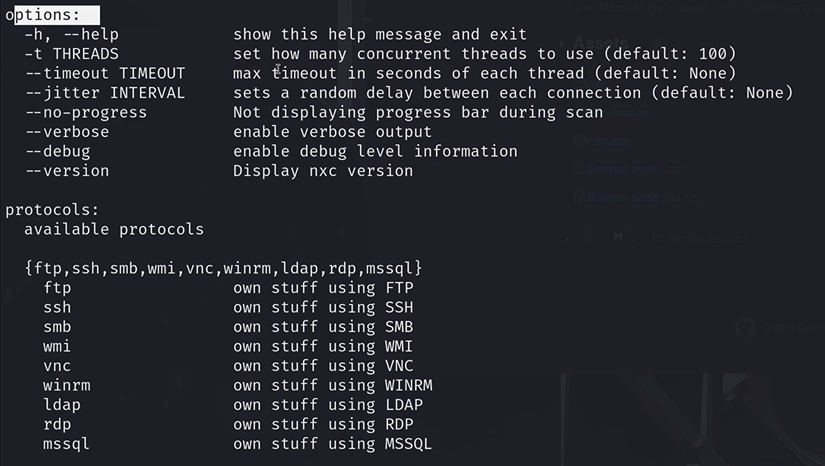Click the '-t THREADS' option text
Viewport: 825px width, 466px height.
coord(72,54)
